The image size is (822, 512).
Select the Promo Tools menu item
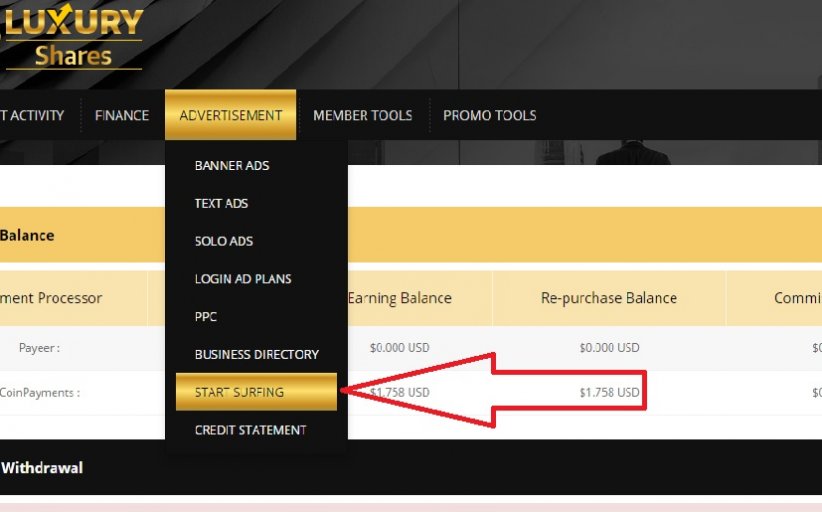pos(489,116)
